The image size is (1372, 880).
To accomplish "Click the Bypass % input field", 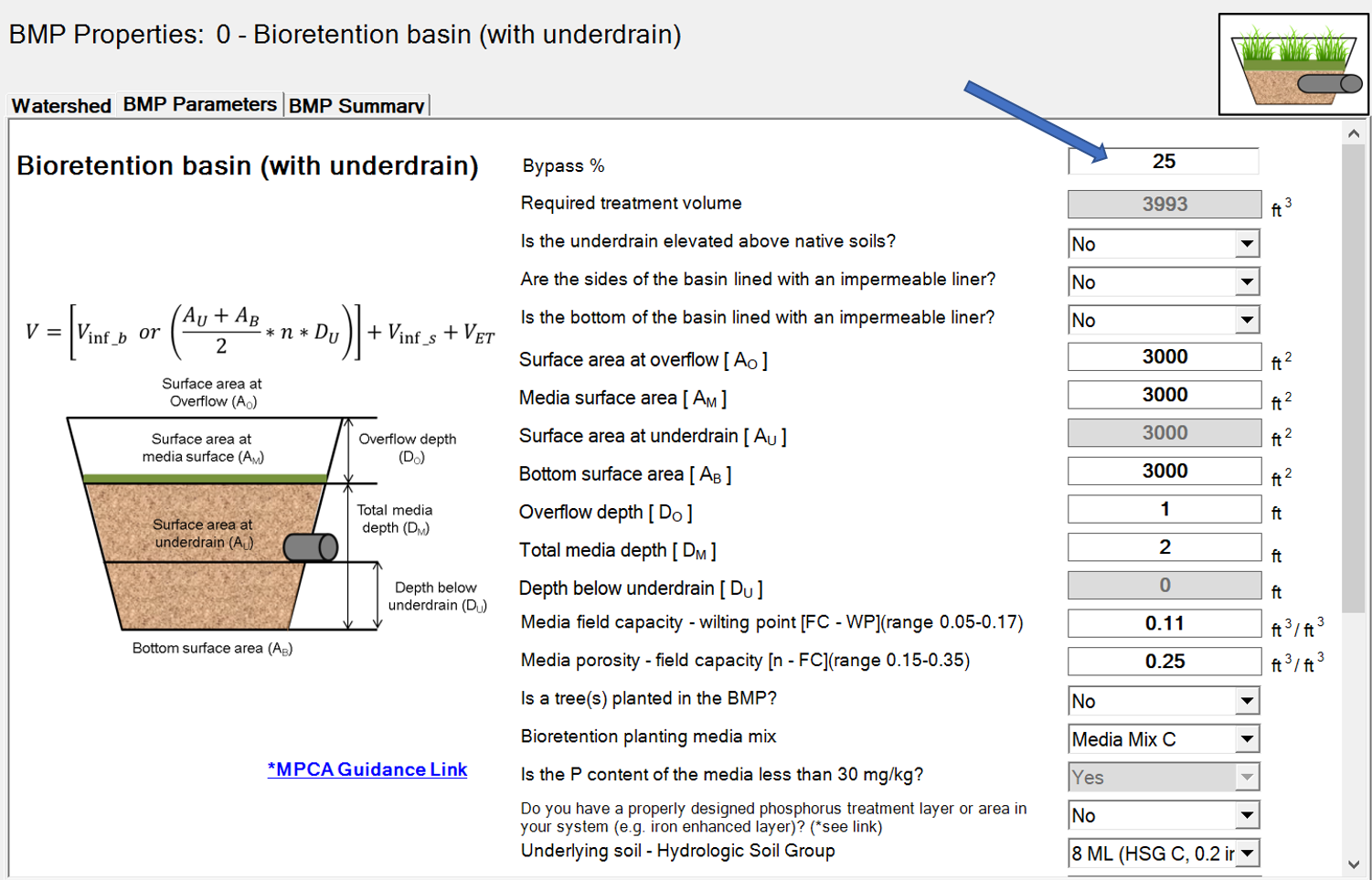I will pyautogui.click(x=1164, y=162).
